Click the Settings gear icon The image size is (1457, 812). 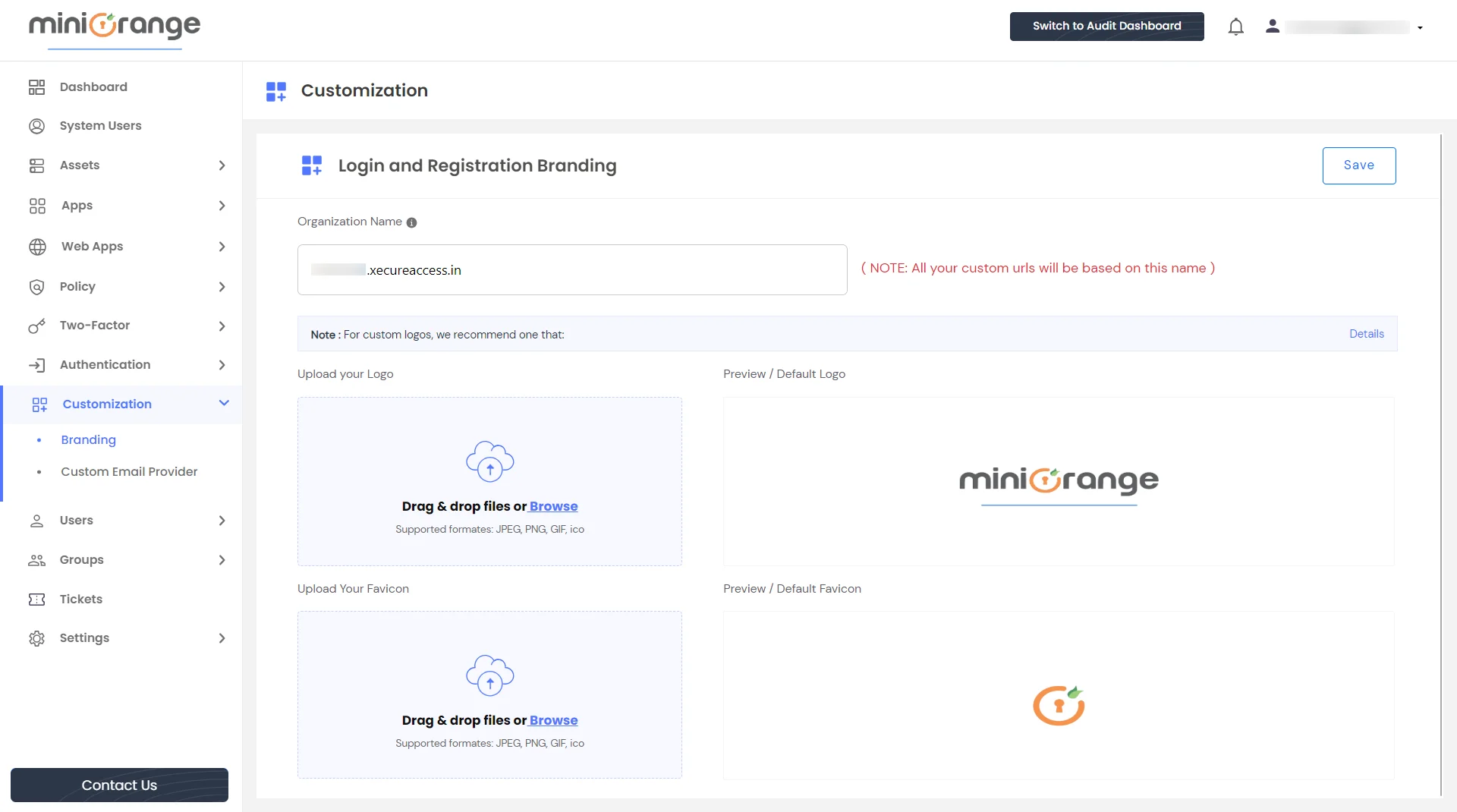(36, 638)
